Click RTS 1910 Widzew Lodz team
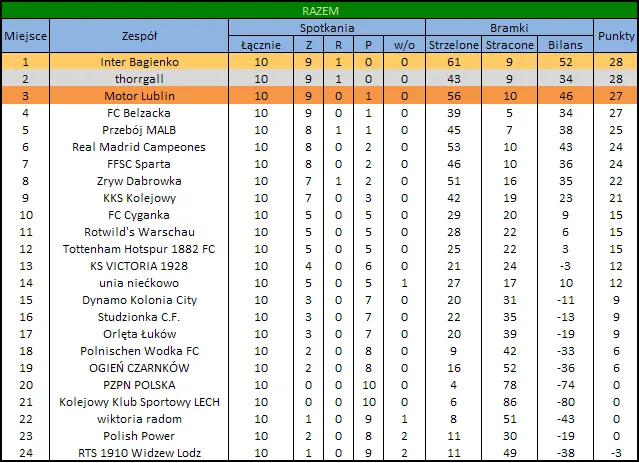 (139, 453)
